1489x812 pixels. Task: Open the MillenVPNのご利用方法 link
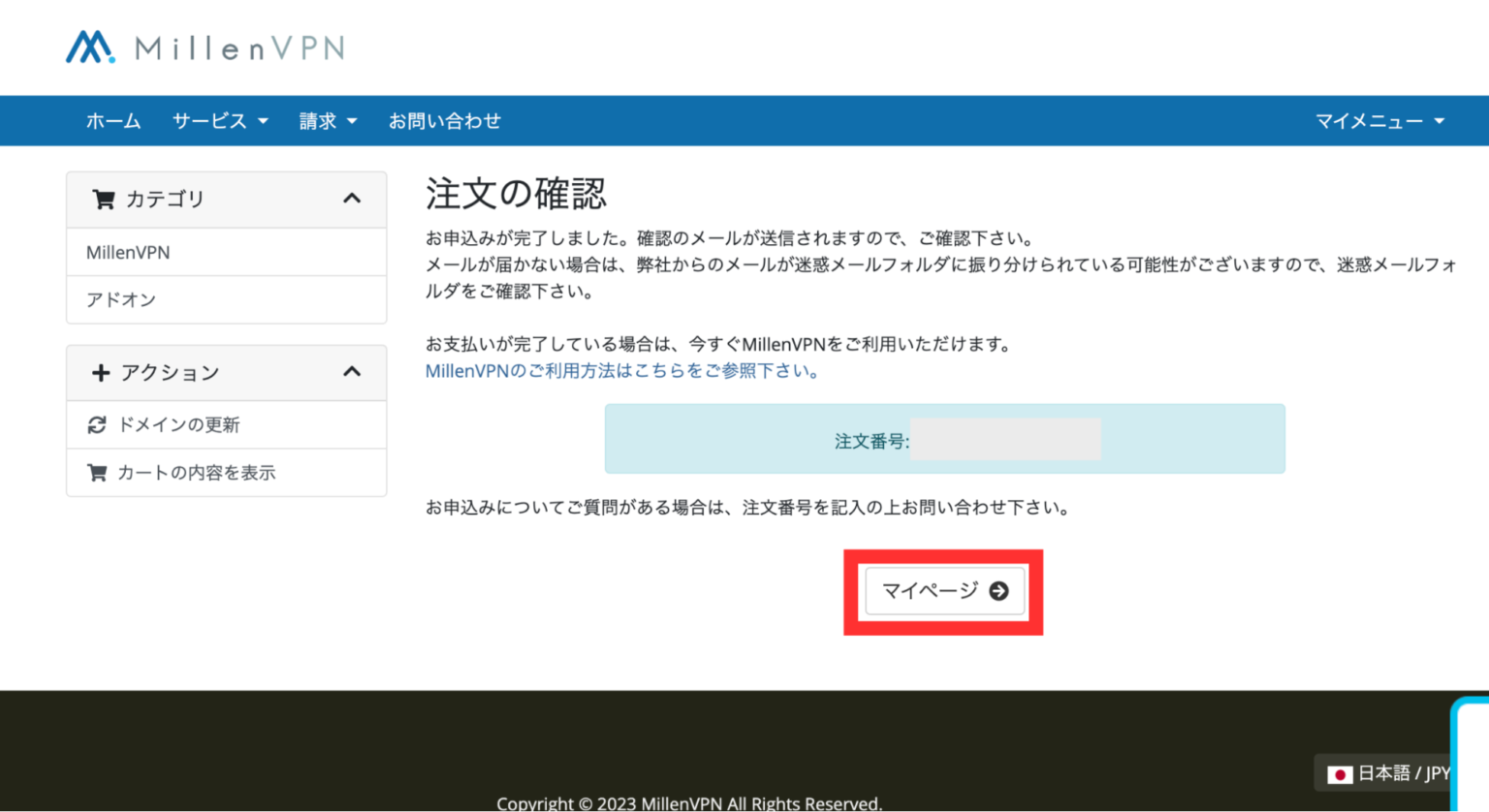[621, 371]
